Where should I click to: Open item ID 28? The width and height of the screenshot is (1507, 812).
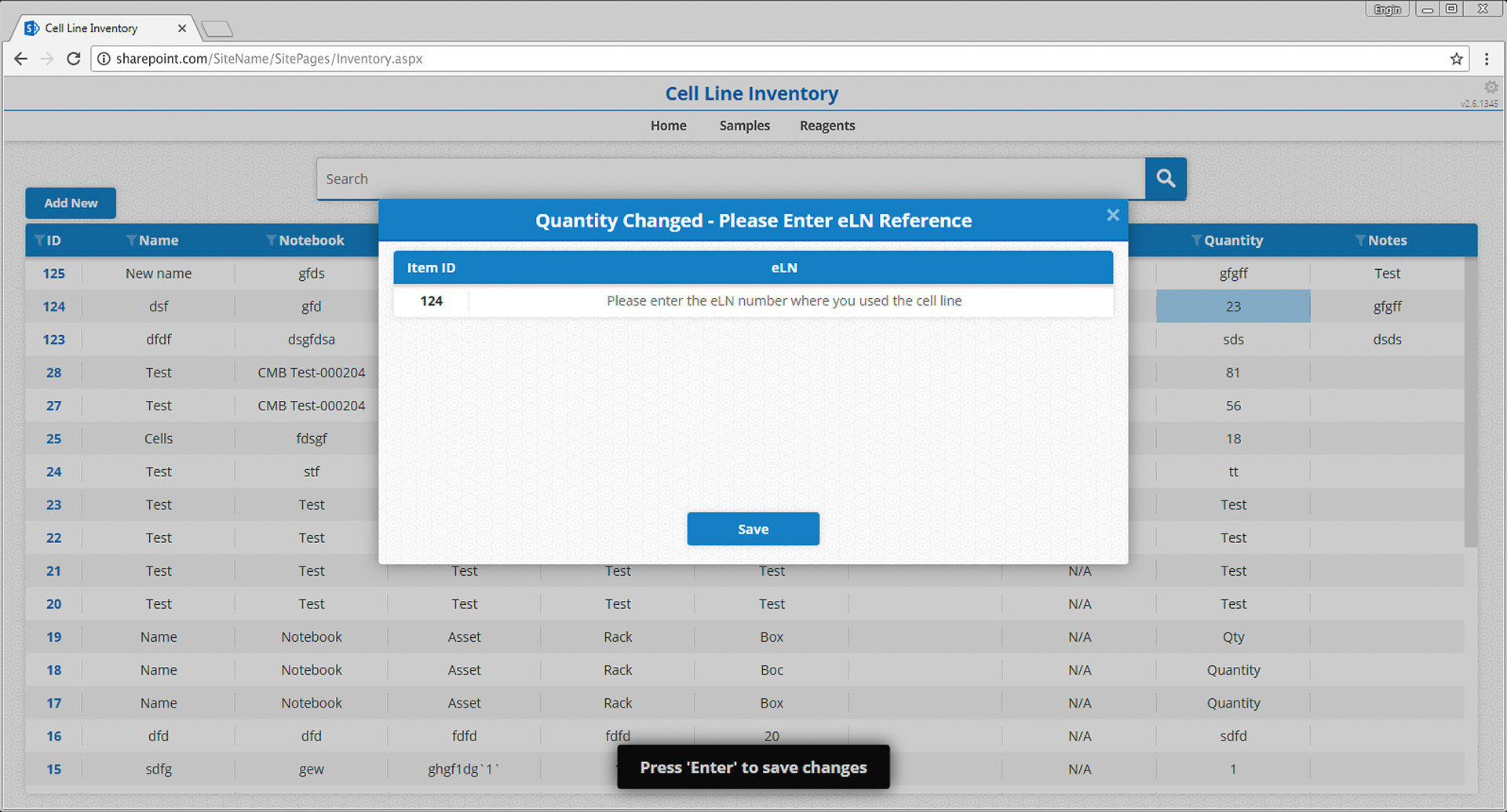click(53, 373)
